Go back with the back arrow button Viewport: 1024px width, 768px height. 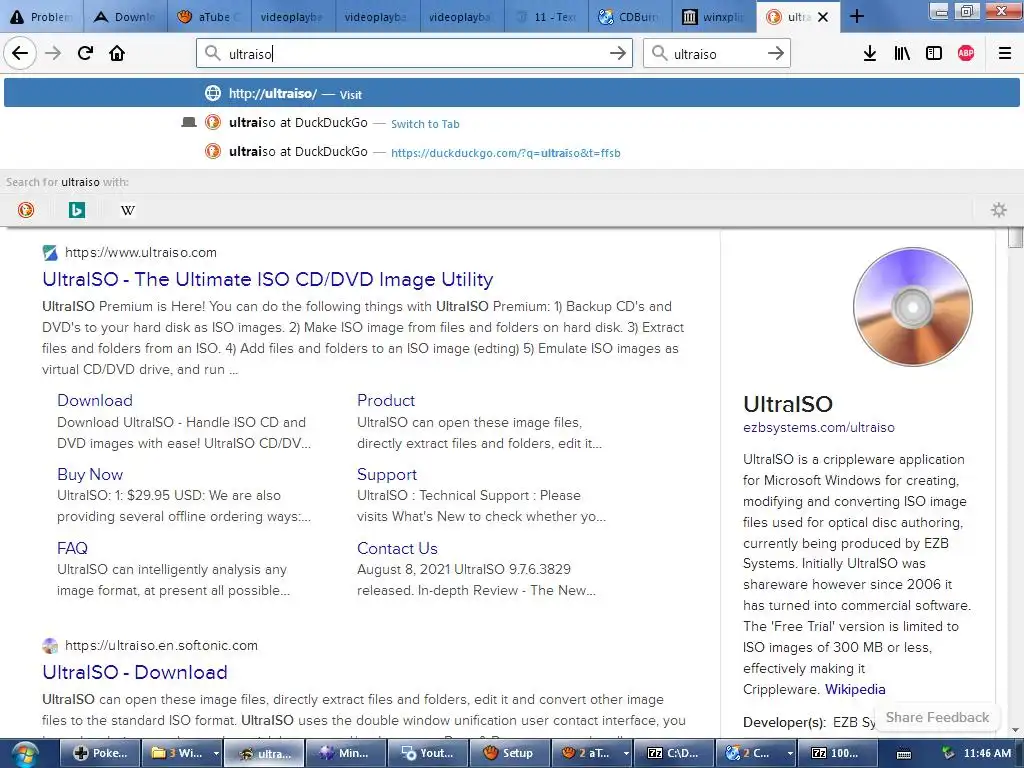pos(20,53)
